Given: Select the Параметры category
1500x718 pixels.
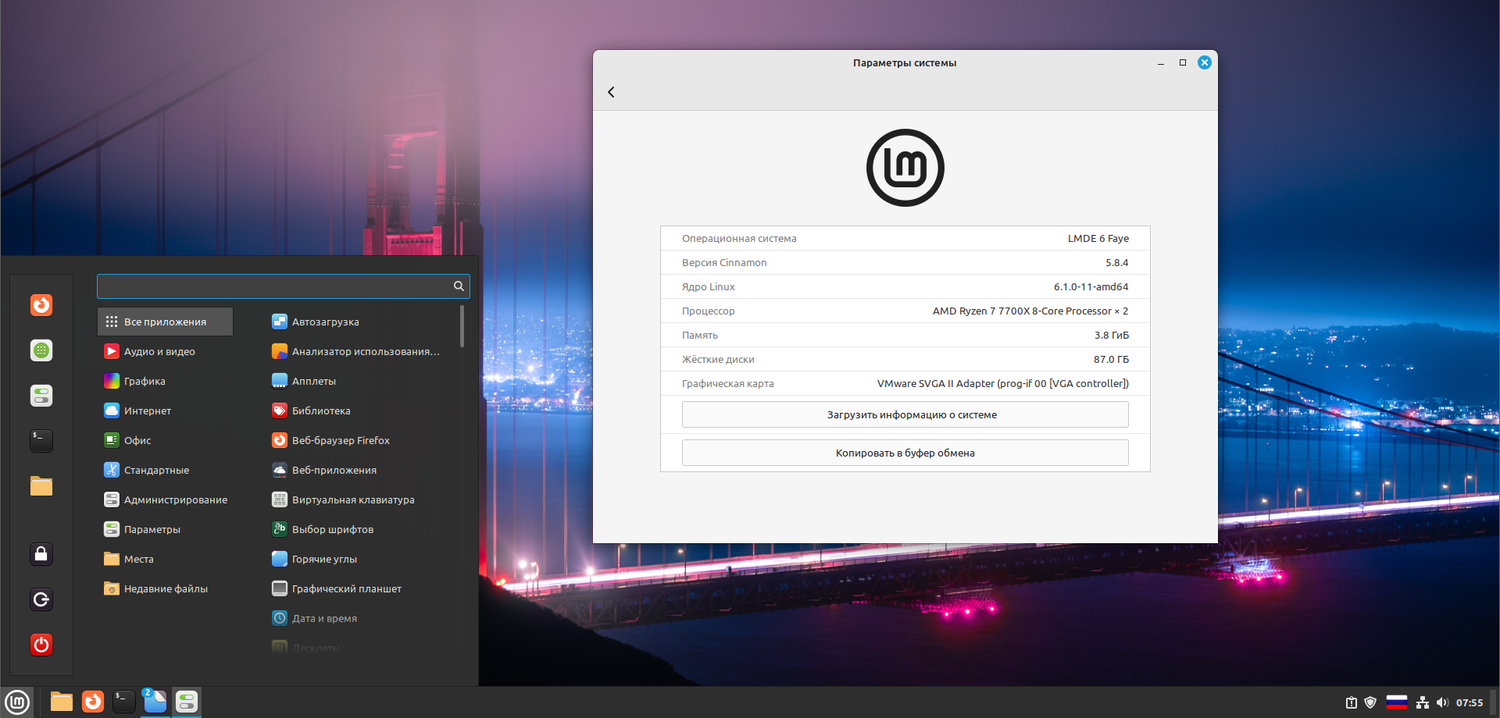Looking at the screenshot, I should coord(165,529).
